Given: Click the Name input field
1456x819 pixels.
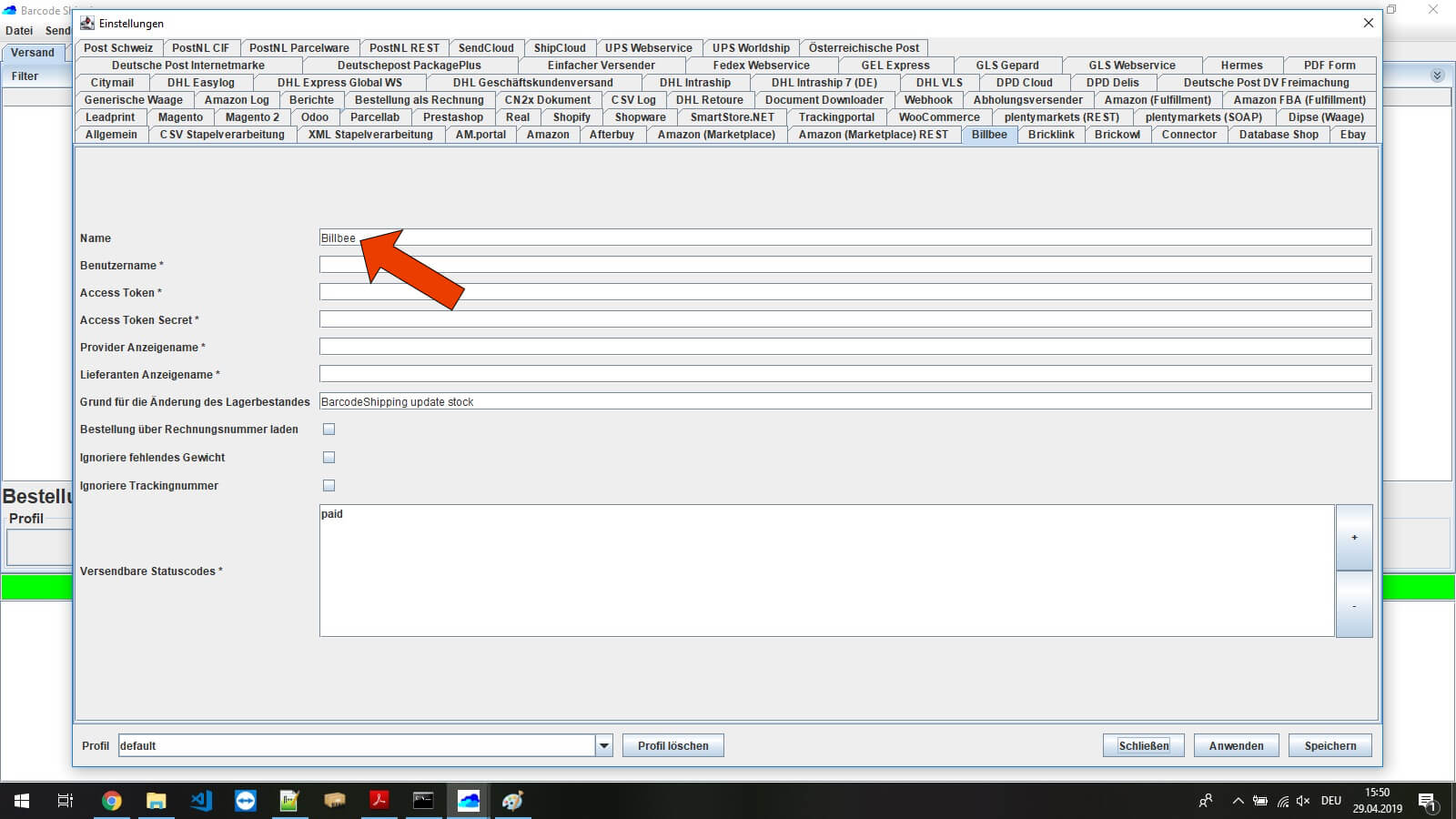Looking at the screenshot, I should 845,238.
